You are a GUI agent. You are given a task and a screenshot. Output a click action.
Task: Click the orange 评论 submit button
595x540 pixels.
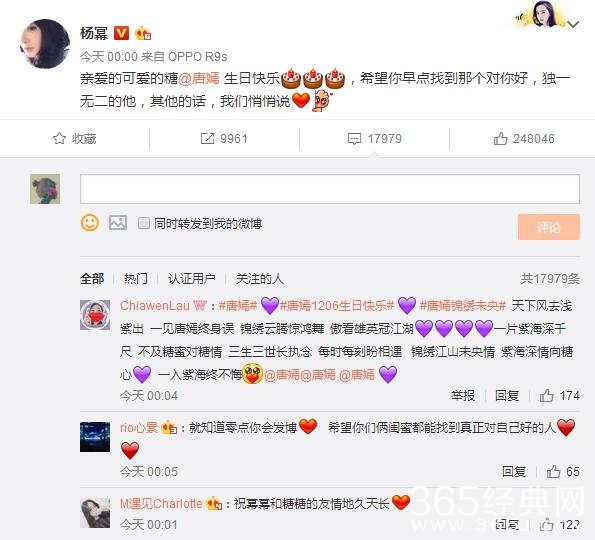click(549, 227)
